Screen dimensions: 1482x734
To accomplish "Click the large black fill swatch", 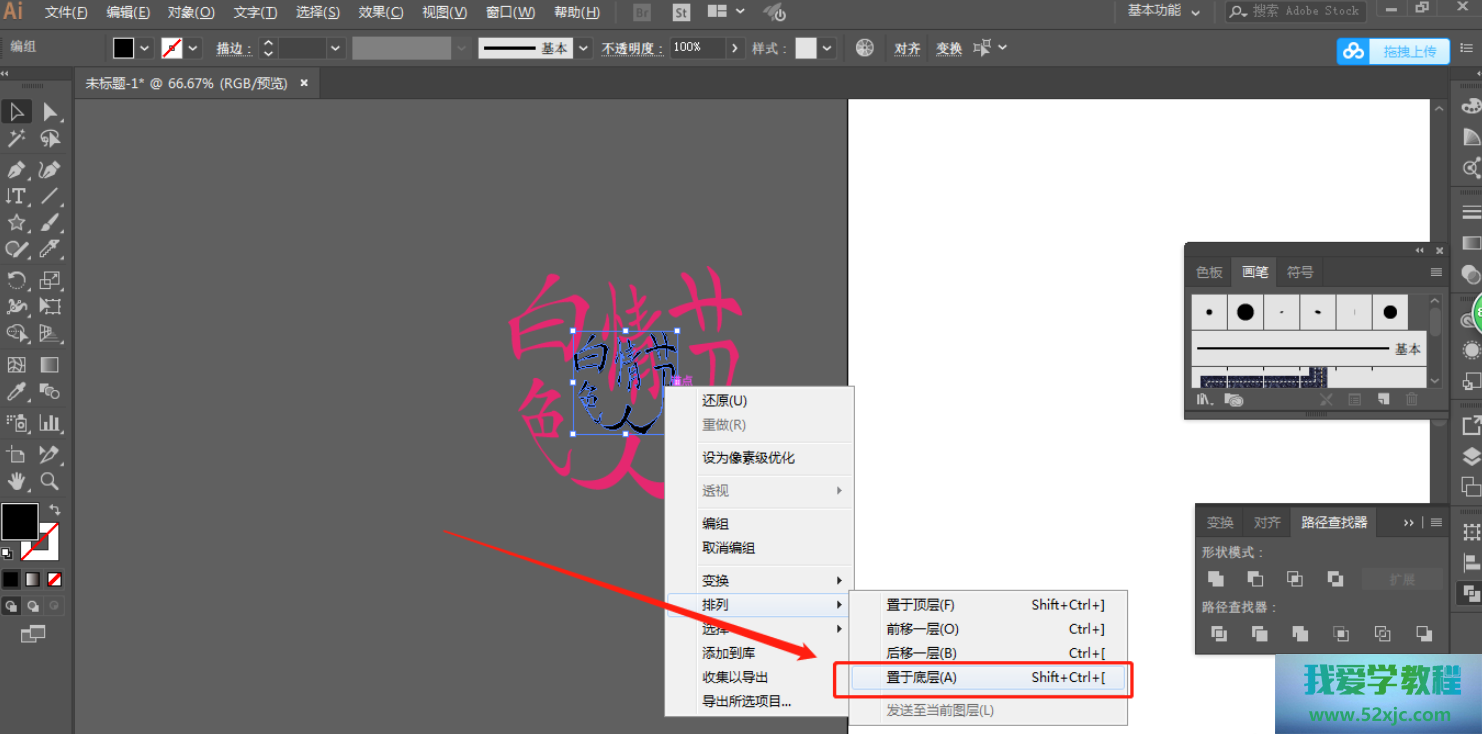I will [x=19, y=521].
